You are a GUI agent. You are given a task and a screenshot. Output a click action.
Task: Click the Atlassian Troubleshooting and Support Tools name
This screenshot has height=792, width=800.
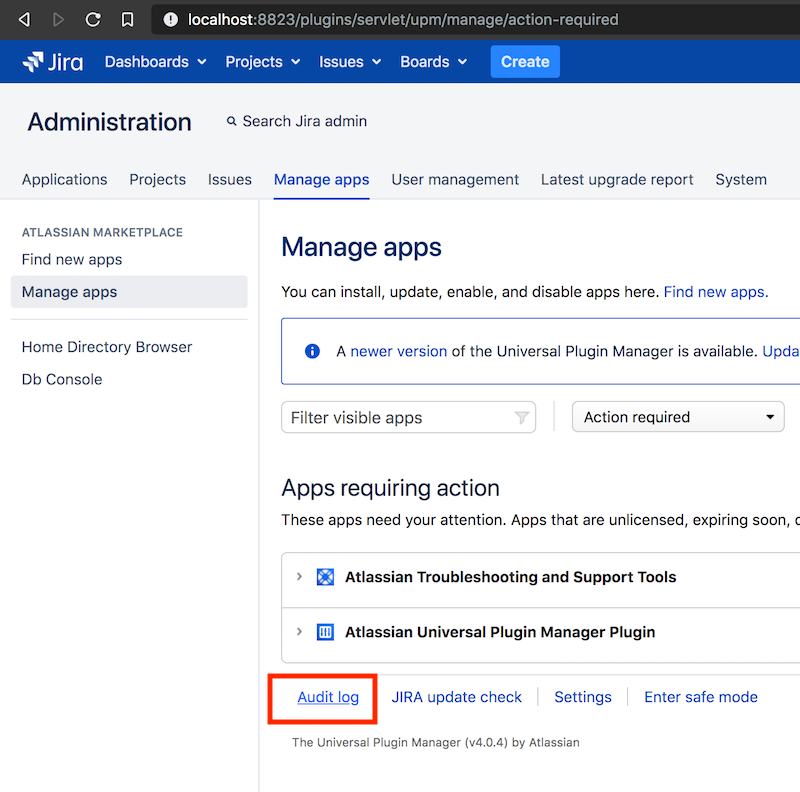click(x=510, y=577)
